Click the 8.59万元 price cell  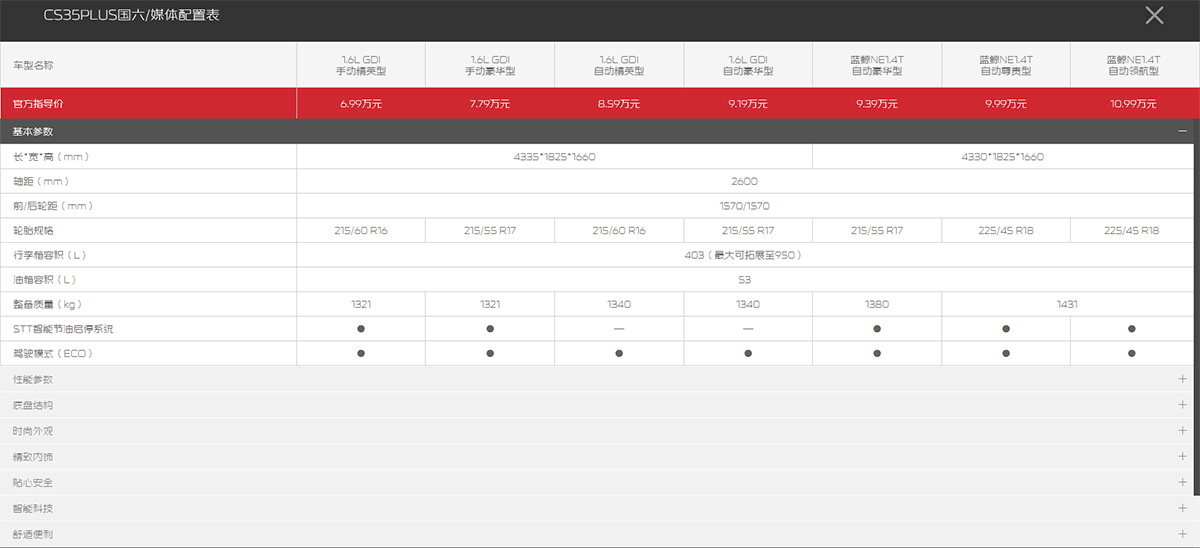[619, 104]
